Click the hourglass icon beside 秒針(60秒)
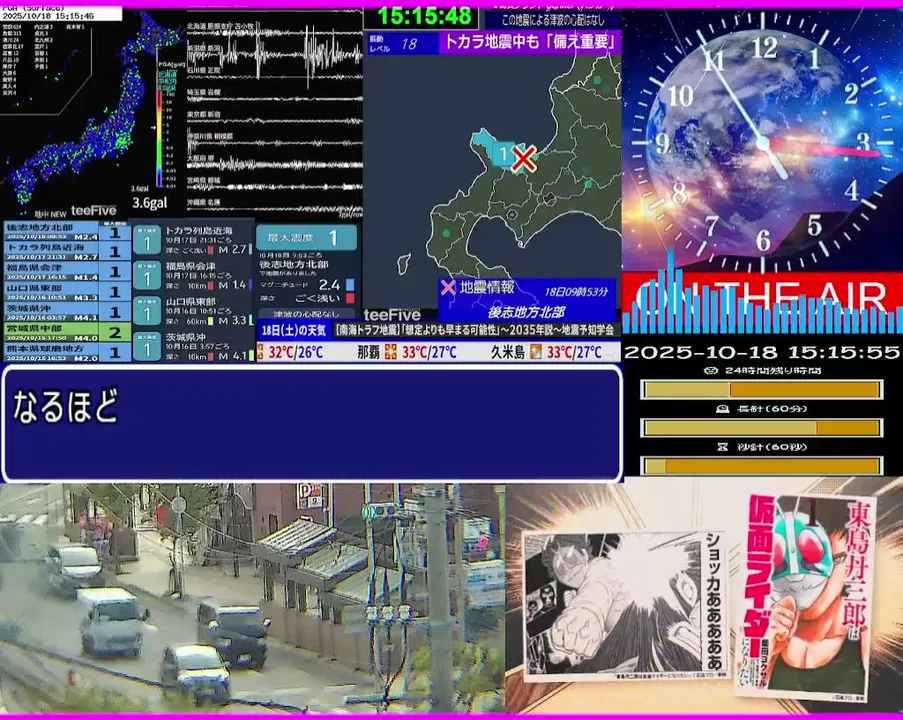903x720 pixels. tap(723, 447)
